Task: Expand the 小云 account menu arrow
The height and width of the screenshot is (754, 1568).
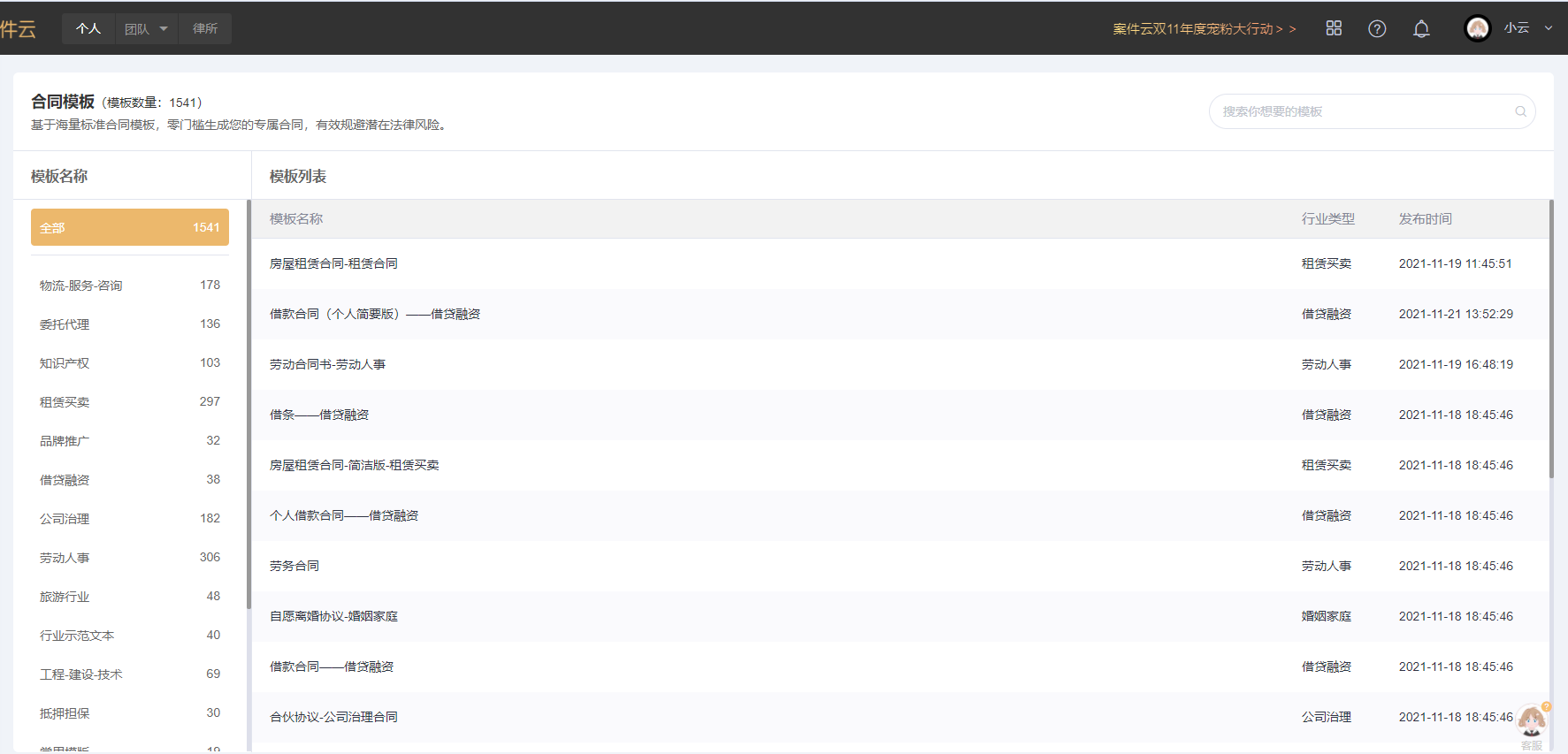Action: [x=1549, y=28]
